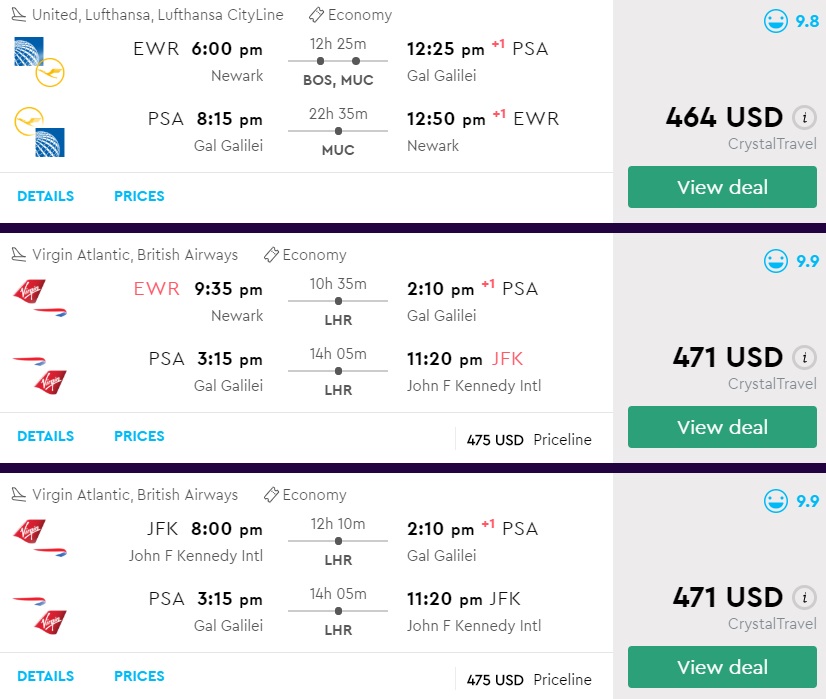
Task: View deal for the EWR 9:35 pm flight
Action: tap(722, 427)
